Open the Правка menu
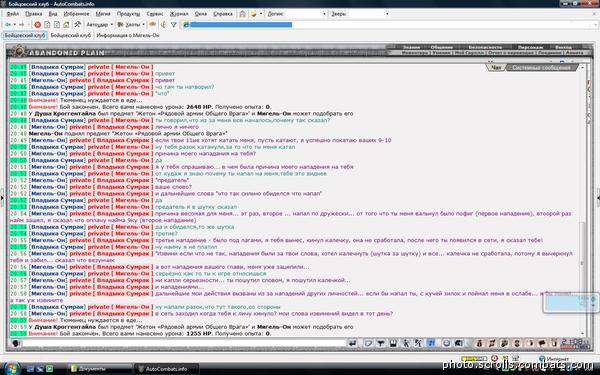 click(33, 14)
